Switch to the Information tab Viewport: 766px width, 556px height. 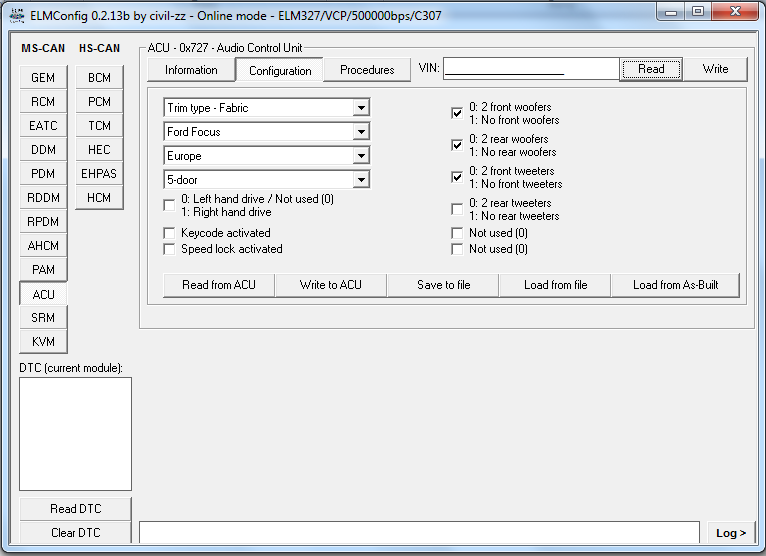[191, 70]
